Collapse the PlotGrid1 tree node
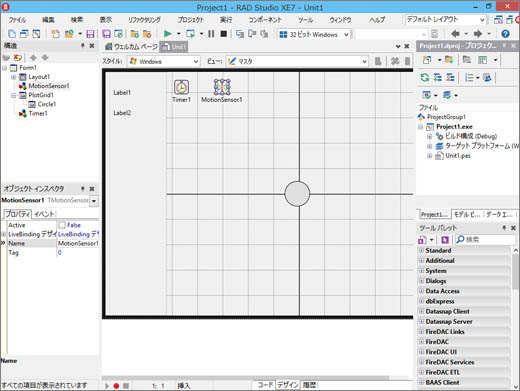Screen dimensions: 520x391 (x=14, y=95)
